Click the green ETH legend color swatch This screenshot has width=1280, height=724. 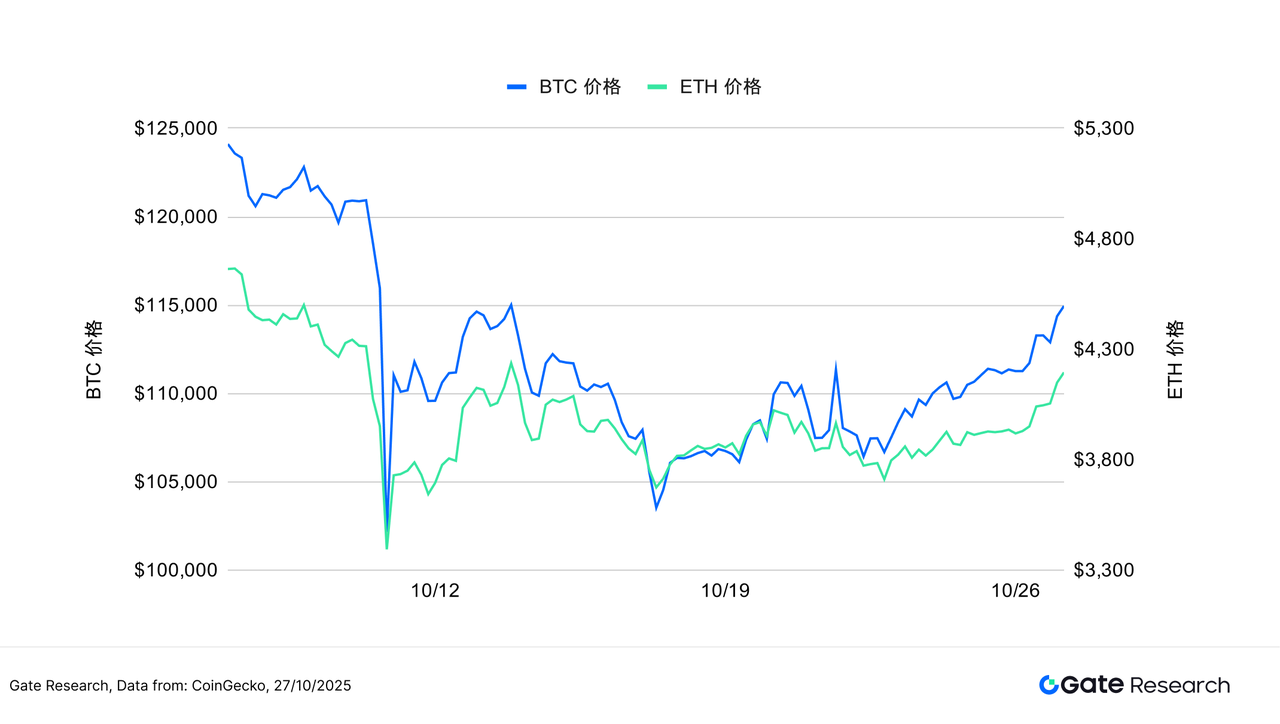point(657,87)
